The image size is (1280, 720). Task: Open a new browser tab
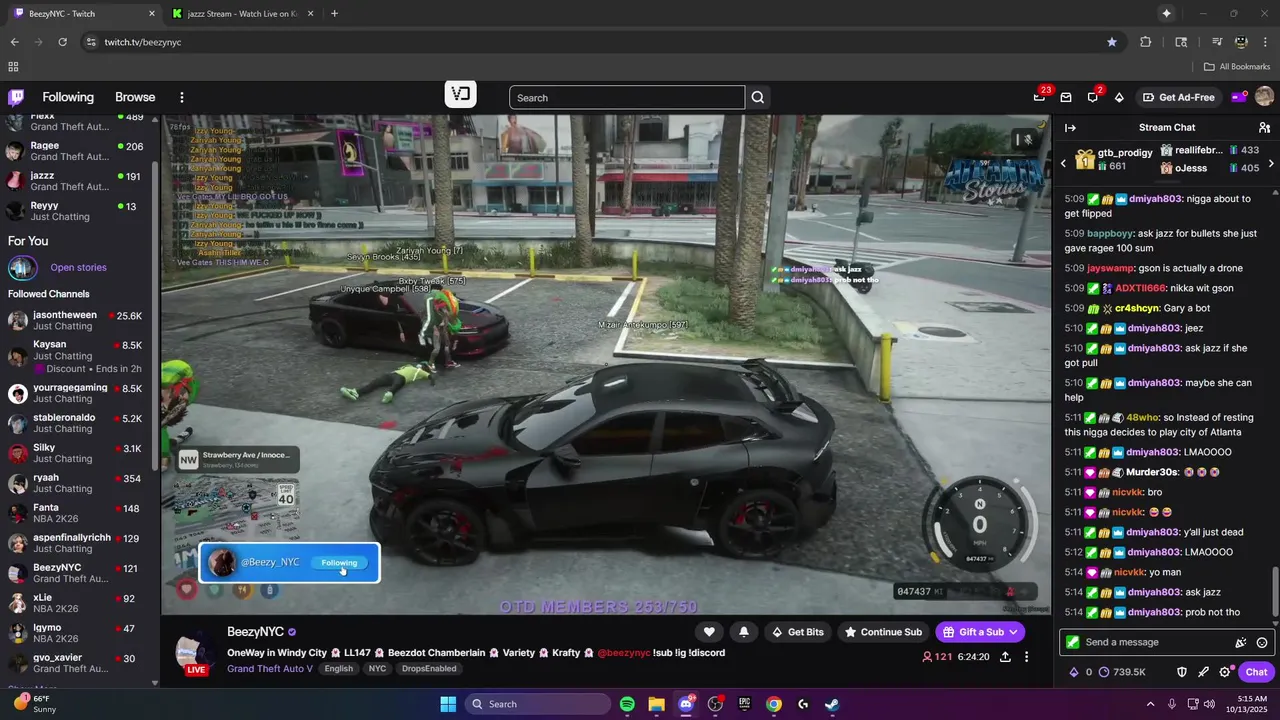[334, 14]
